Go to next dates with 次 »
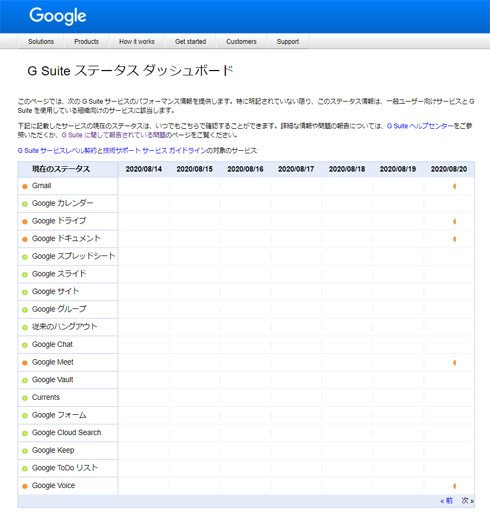Viewport: 490px width, 519px height. coord(467,501)
